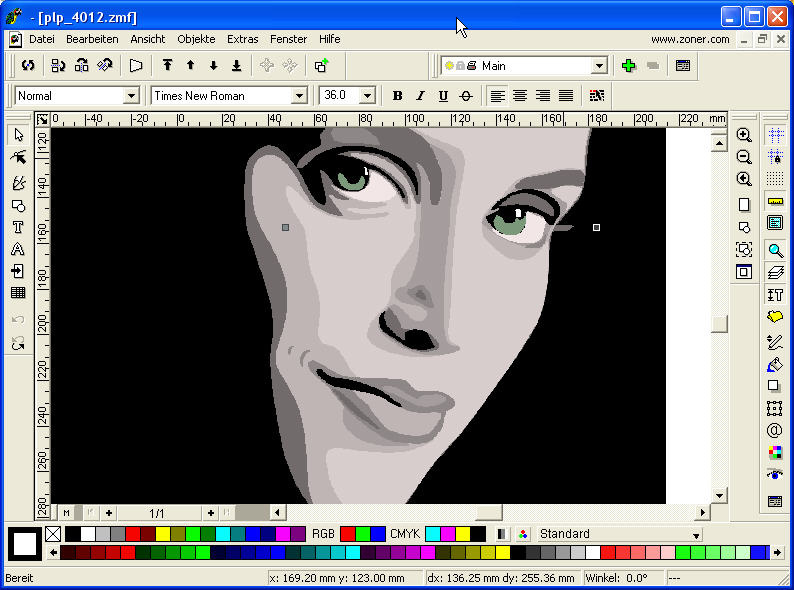Click the previous zoom magnifier icon
Image resolution: width=794 pixels, height=590 pixels.
pos(743,179)
